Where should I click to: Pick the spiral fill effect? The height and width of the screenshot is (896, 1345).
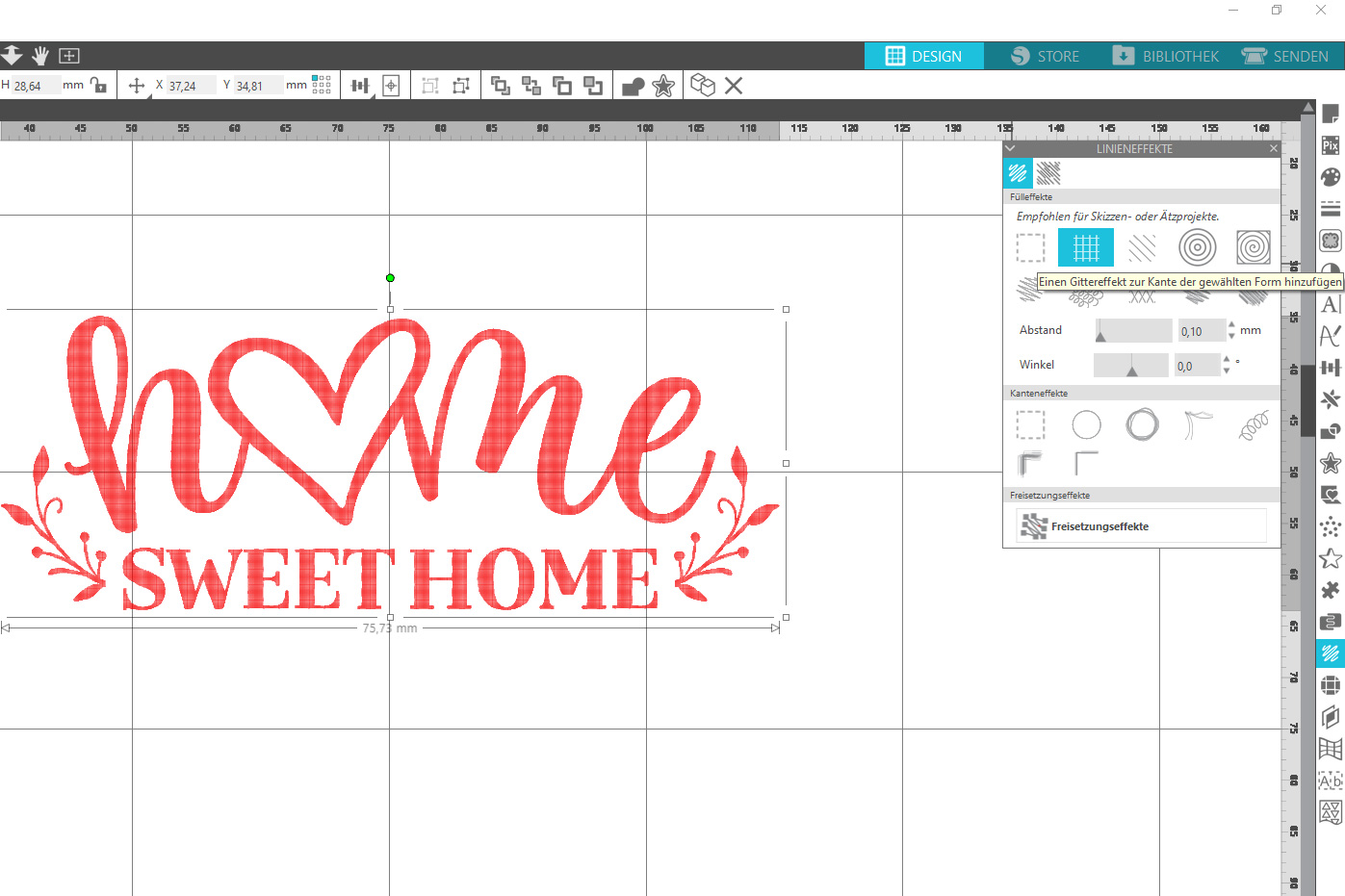tap(1253, 247)
